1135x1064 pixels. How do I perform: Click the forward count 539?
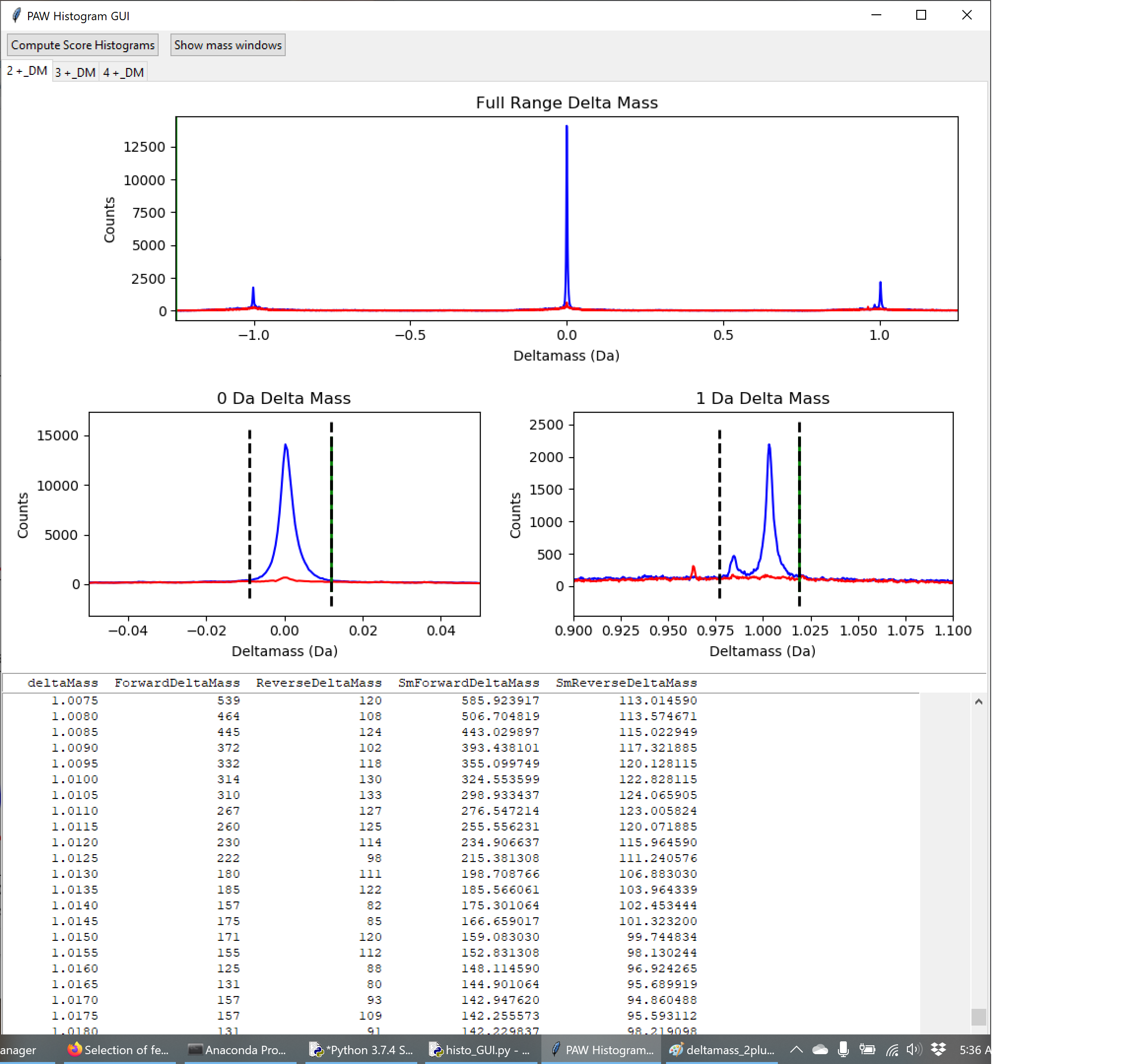pyautogui.click(x=229, y=700)
